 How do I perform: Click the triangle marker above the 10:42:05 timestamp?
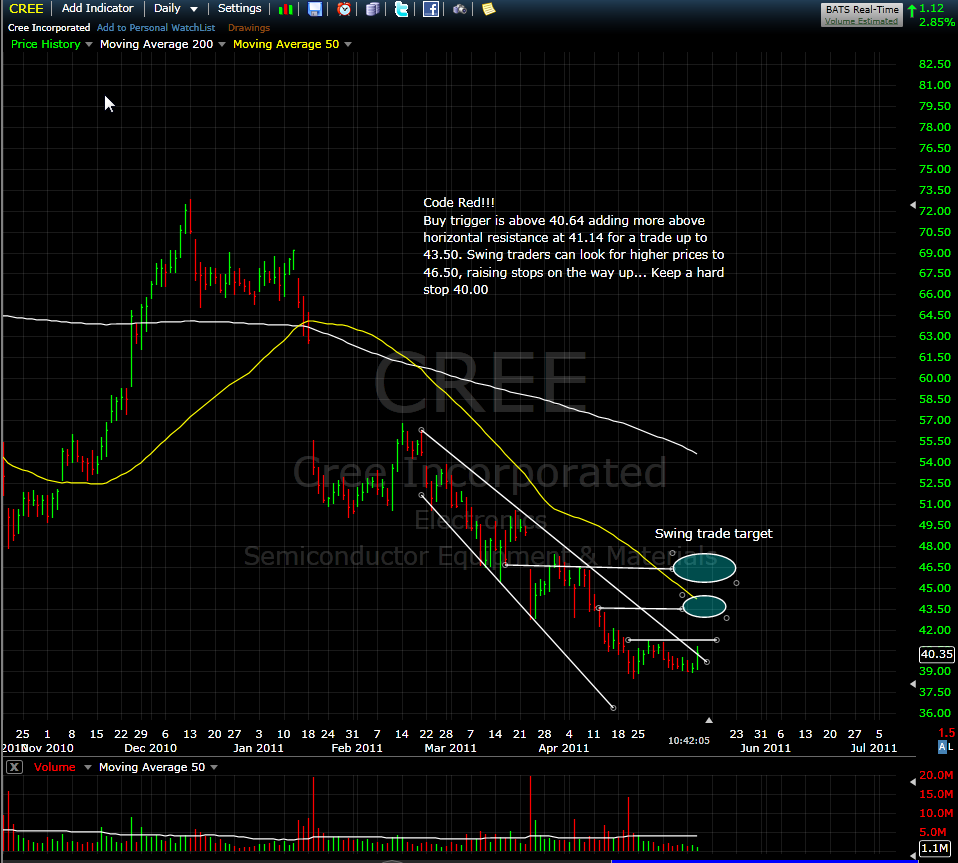(x=709, y=720)
